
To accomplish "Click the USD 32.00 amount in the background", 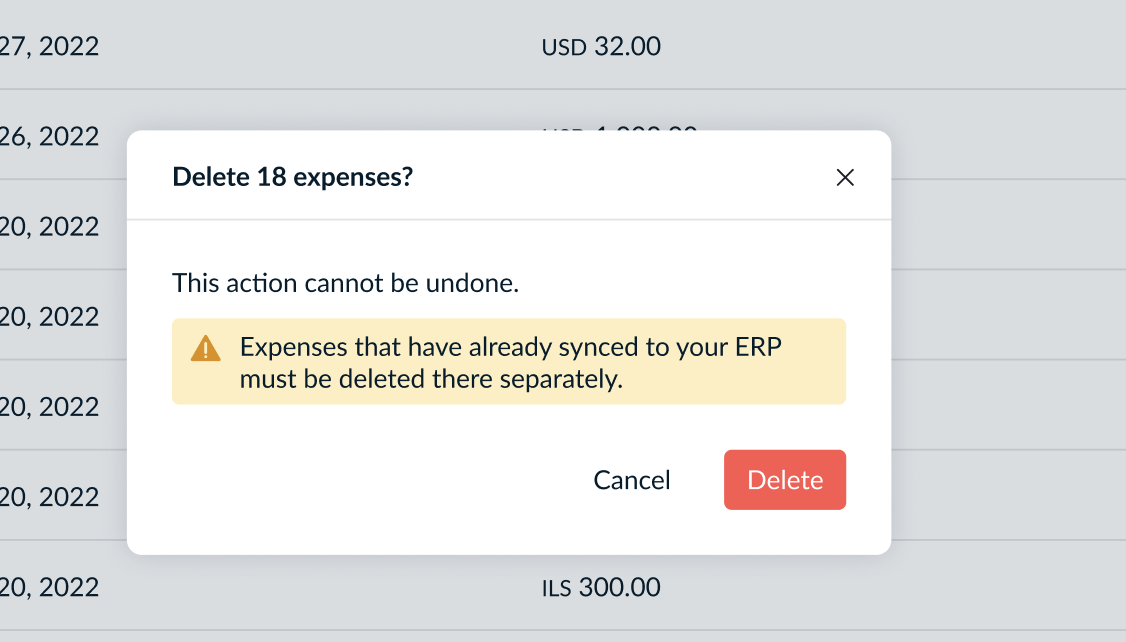I will tap(601, 46).
